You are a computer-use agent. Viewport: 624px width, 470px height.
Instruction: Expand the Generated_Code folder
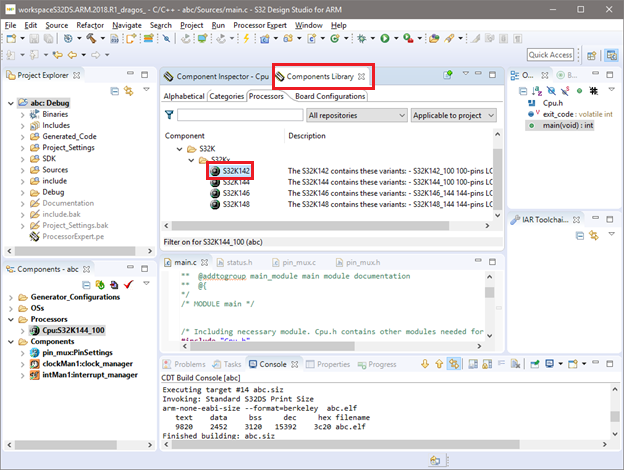[23, 137]
